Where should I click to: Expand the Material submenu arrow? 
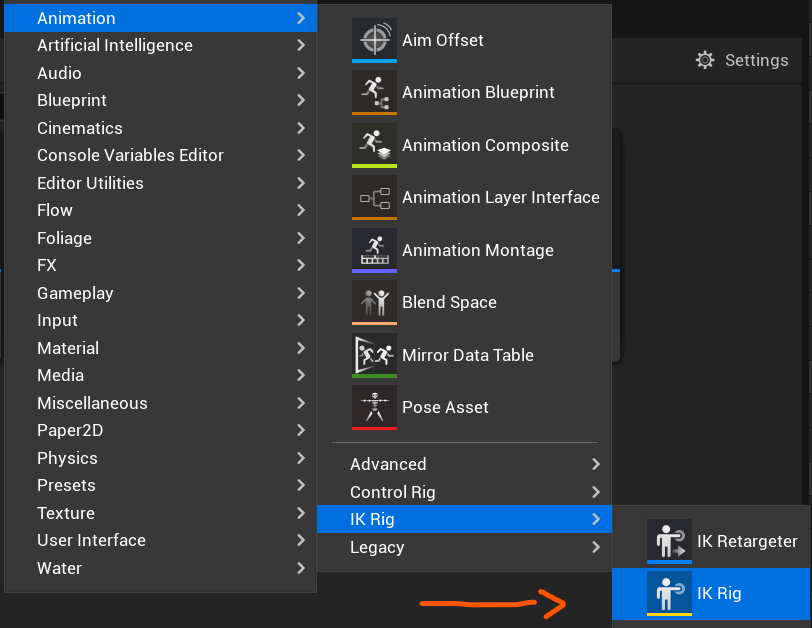301,348
